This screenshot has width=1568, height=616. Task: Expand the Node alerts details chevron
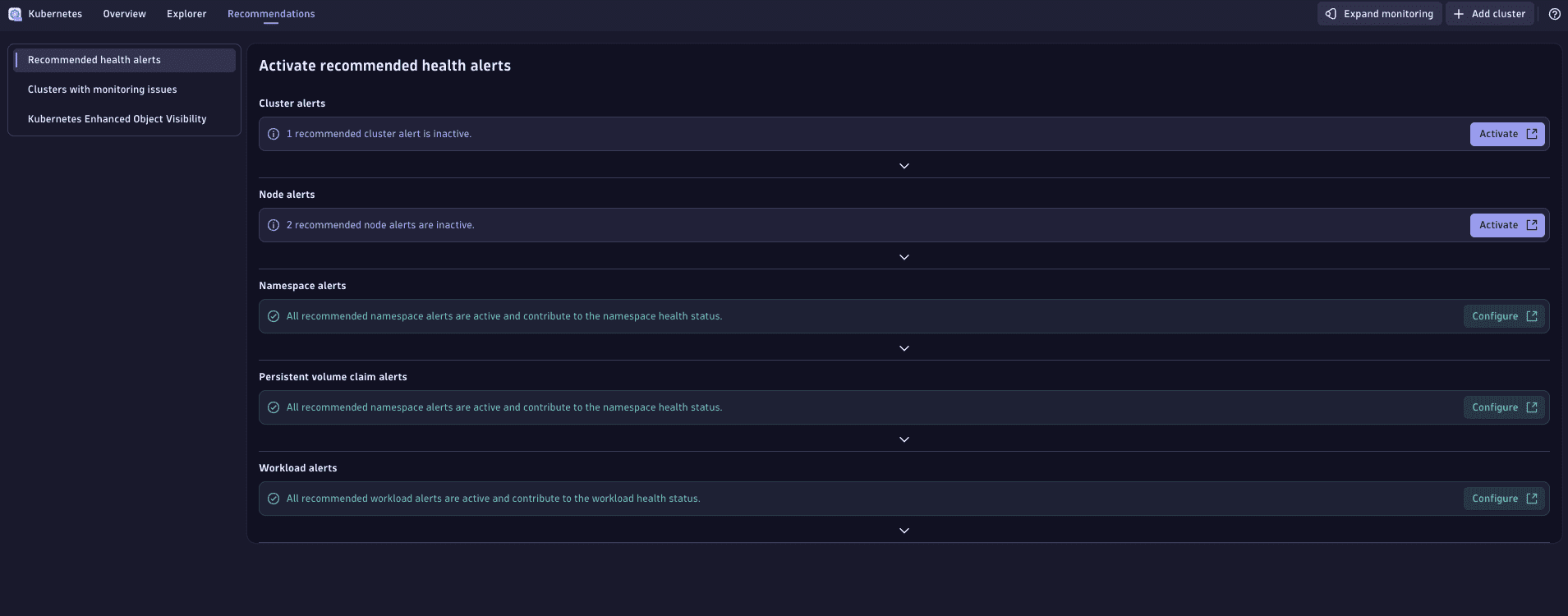[904, 257]
